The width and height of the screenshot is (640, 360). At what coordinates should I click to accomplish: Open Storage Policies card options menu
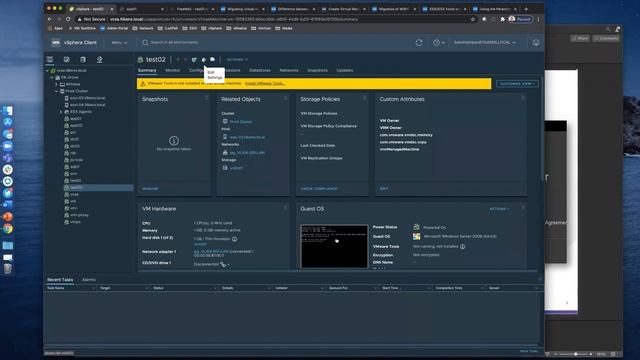click(x=364, y=98)
